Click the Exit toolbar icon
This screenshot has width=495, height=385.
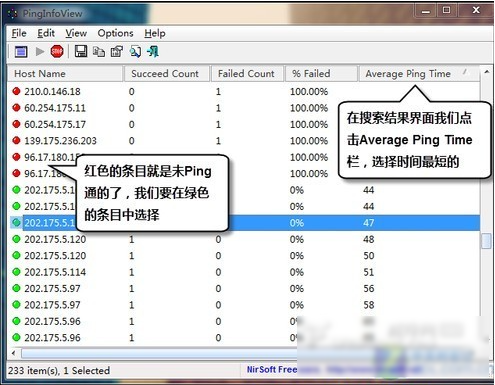point(153,52)
